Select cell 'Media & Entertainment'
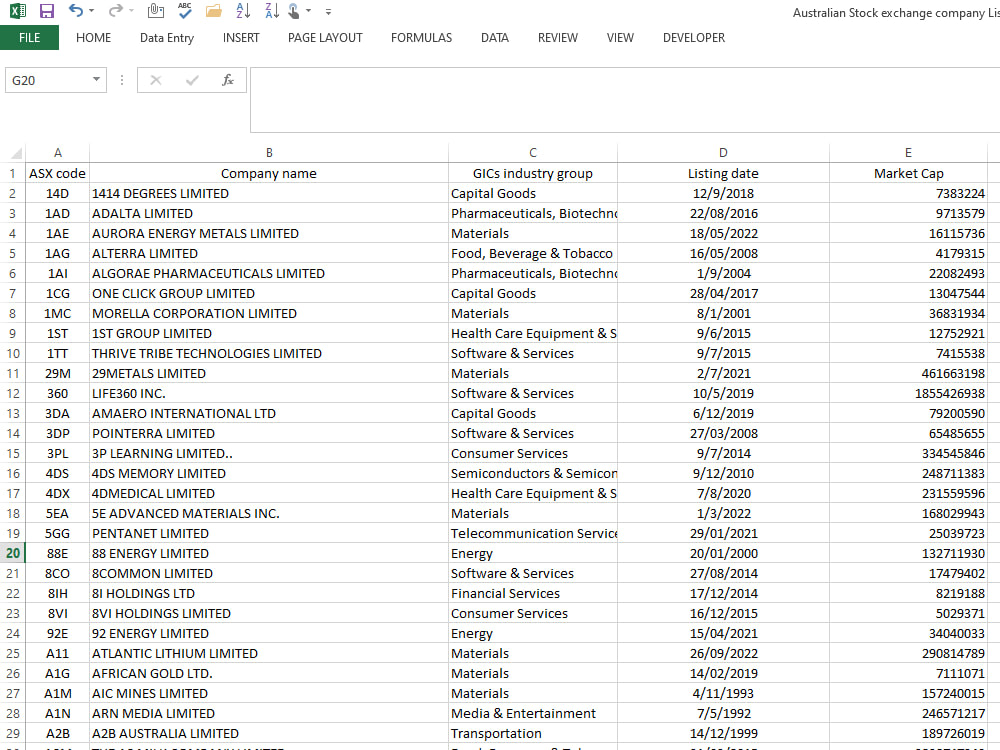 click(533, 713)
